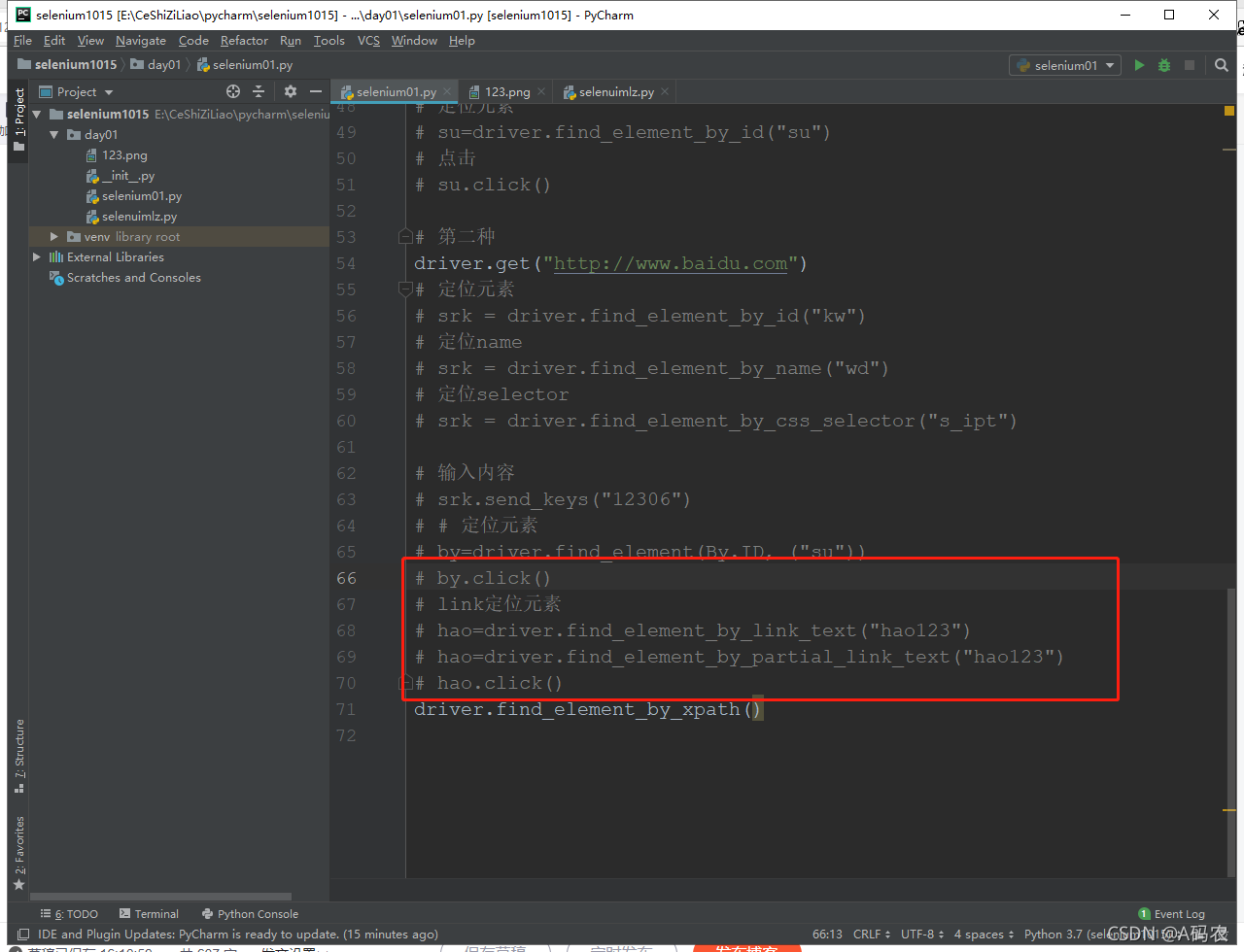Open Search Everywhere magnifier icon
The image size is (1244, 952).
coord(1222,65)
